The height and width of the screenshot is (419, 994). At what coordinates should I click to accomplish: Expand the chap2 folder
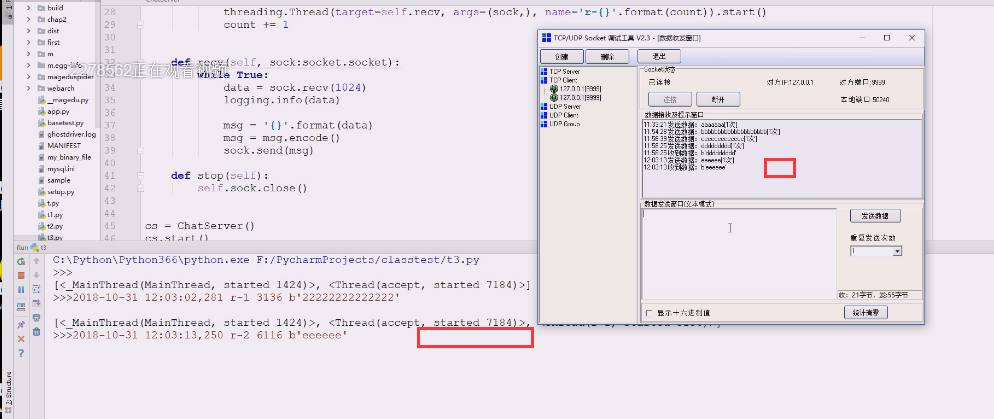29,20
